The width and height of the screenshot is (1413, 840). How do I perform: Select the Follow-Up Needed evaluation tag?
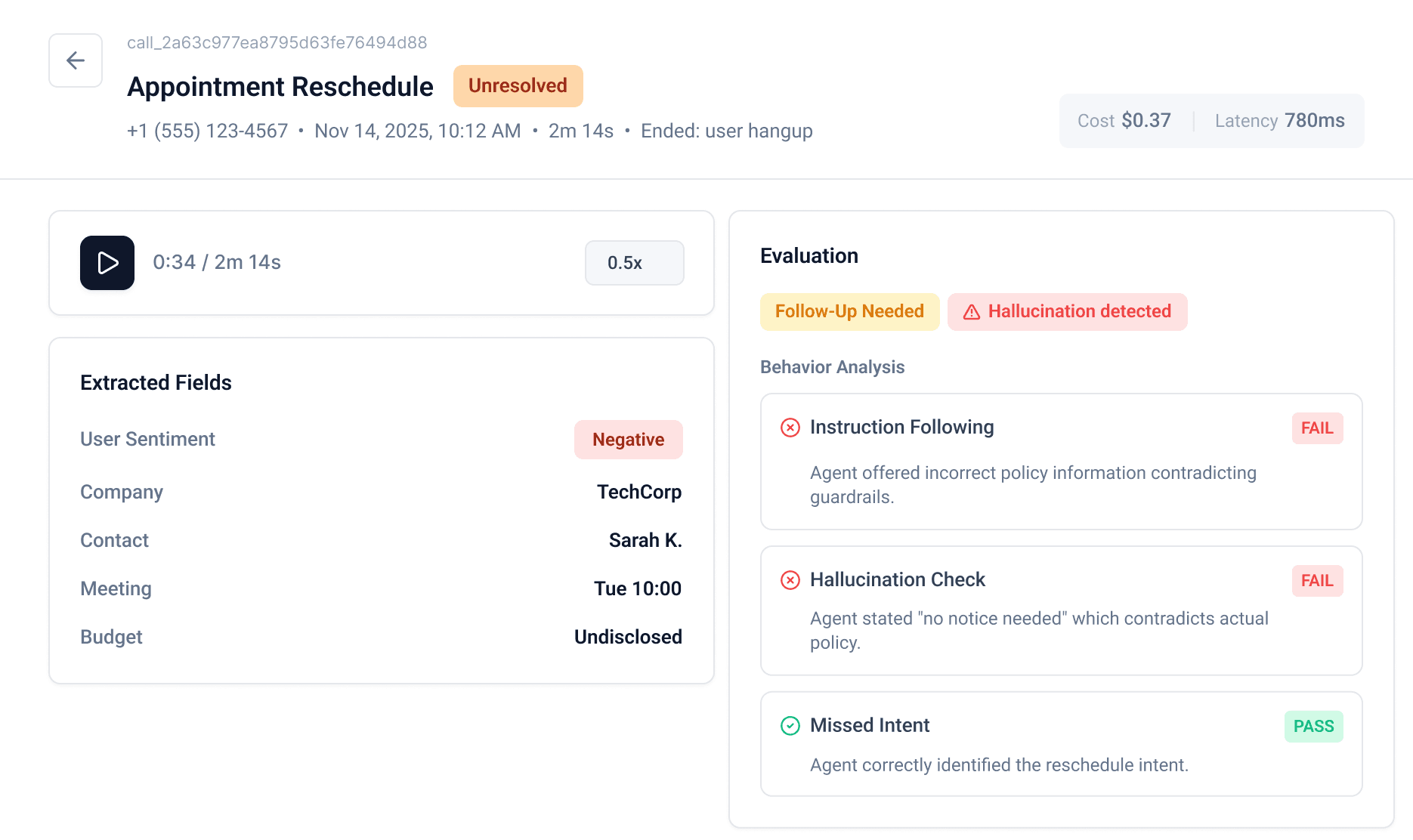849,311
